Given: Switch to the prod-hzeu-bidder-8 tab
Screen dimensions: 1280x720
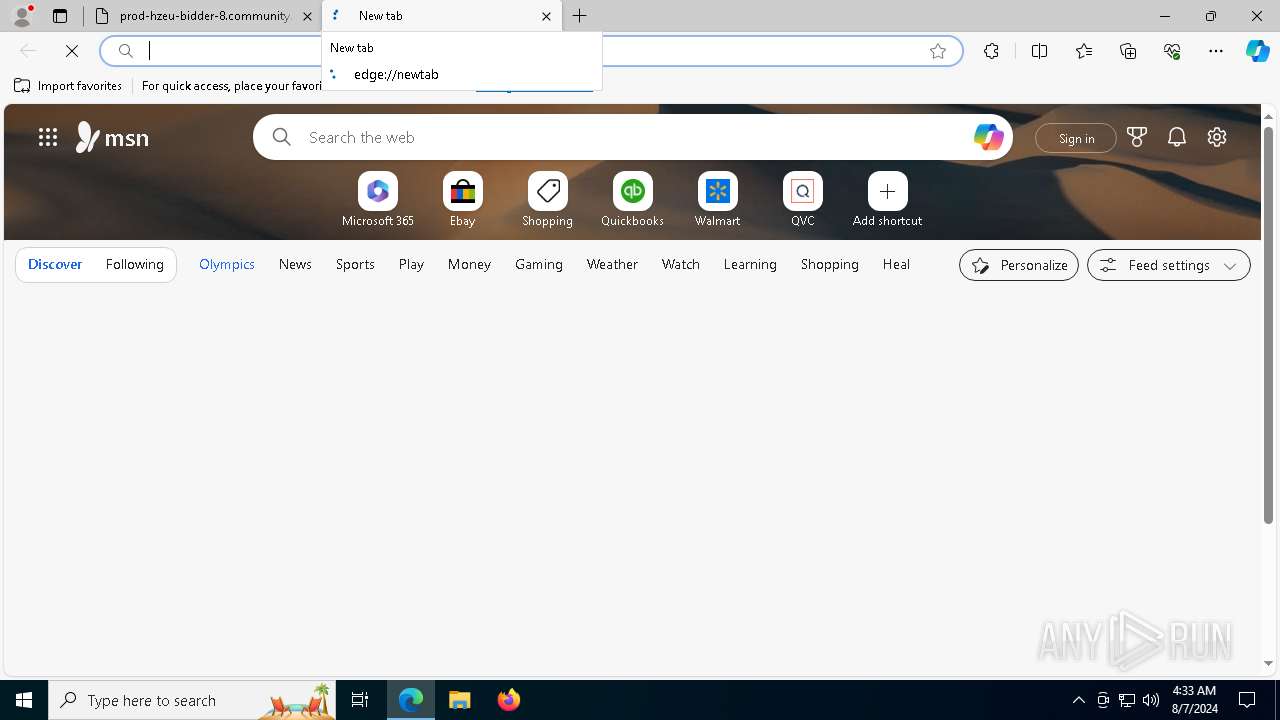Looking at the screenshot, I should pyautogui.click(x=202, y=16).
